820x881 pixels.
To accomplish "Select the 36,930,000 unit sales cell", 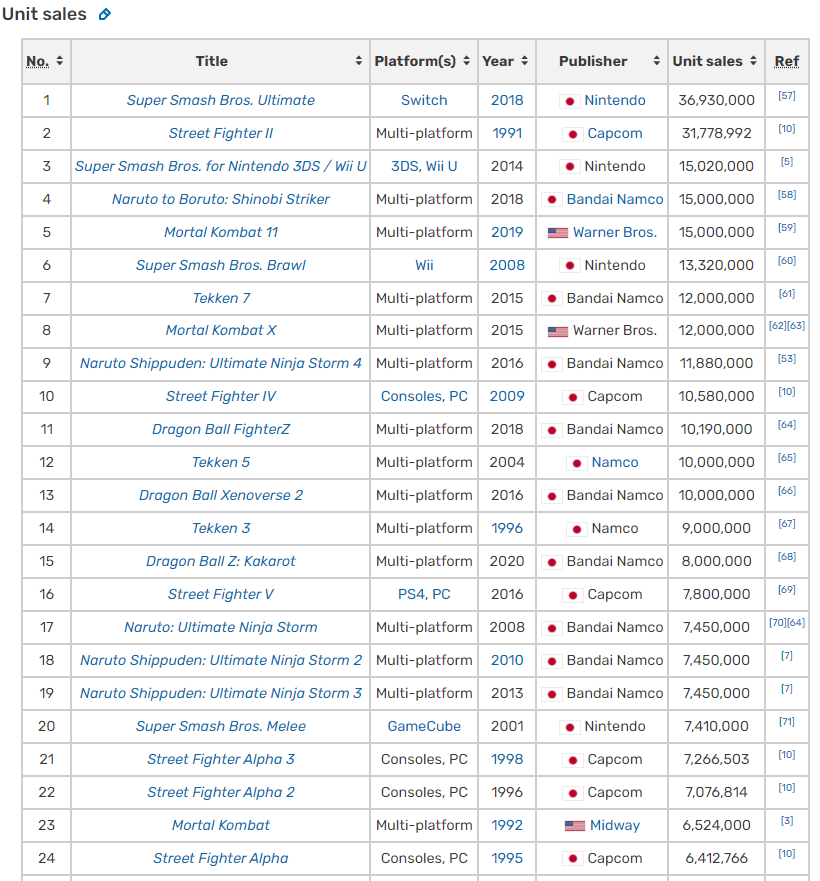I will click(x=716, y=100).
